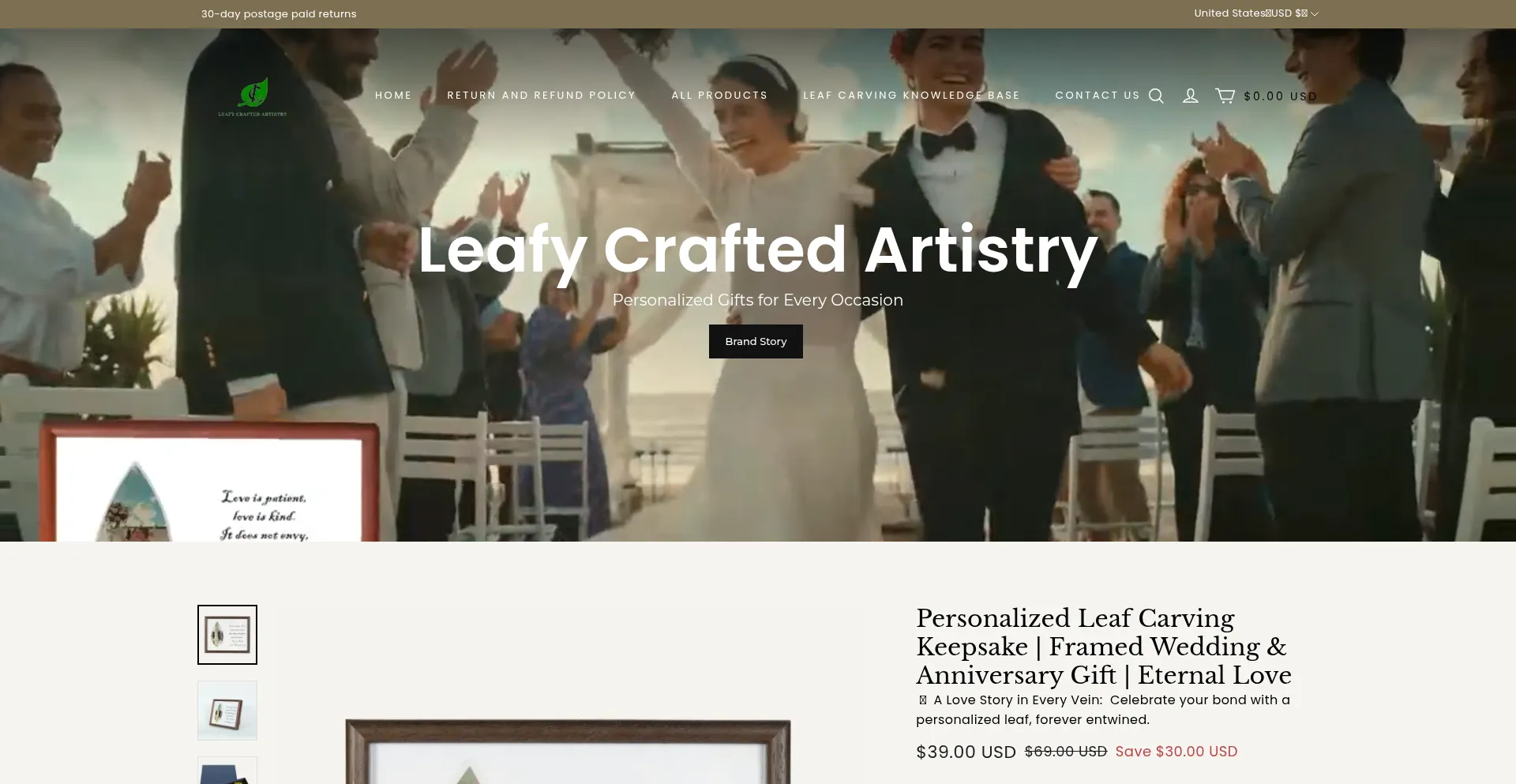This screenshot has width=1516, height=784.
Task: Click the 30-day postage paid returns text
Action: point(279,14)
